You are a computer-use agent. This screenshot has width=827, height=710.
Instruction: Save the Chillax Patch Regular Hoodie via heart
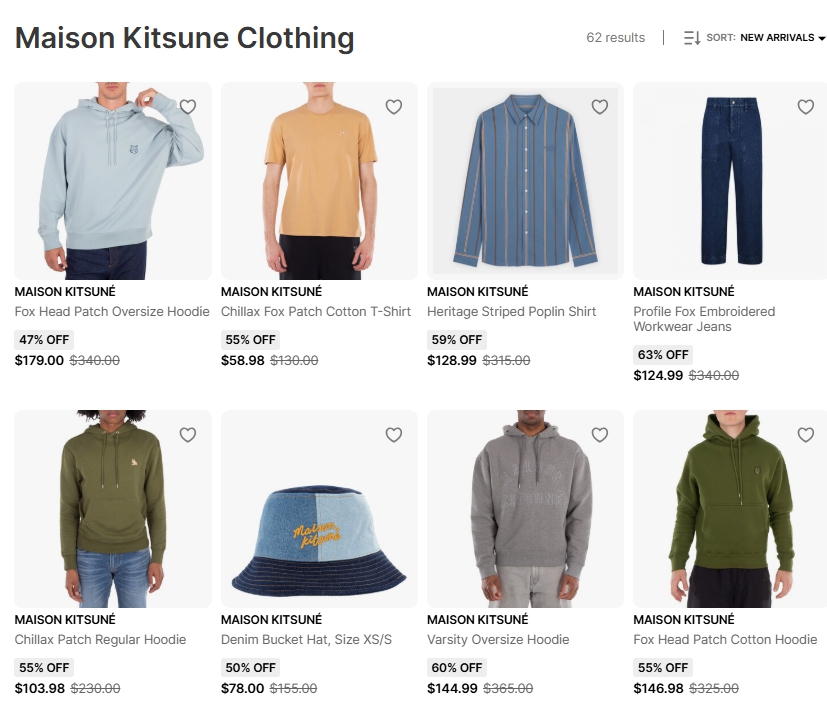[x=188, y=435]
